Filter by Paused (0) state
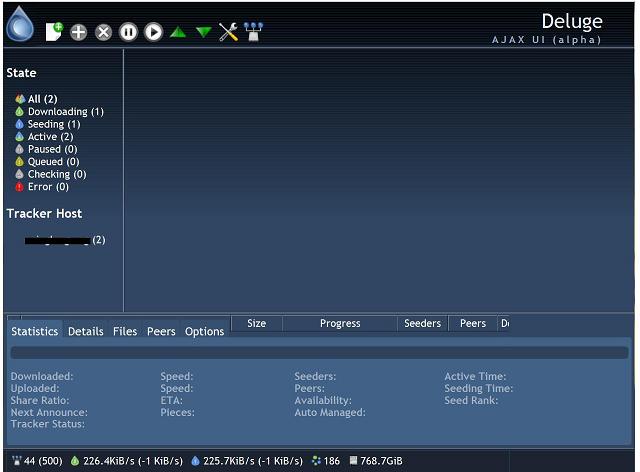The height and width of the screenshot is (472, 640). tap(46, 149)
